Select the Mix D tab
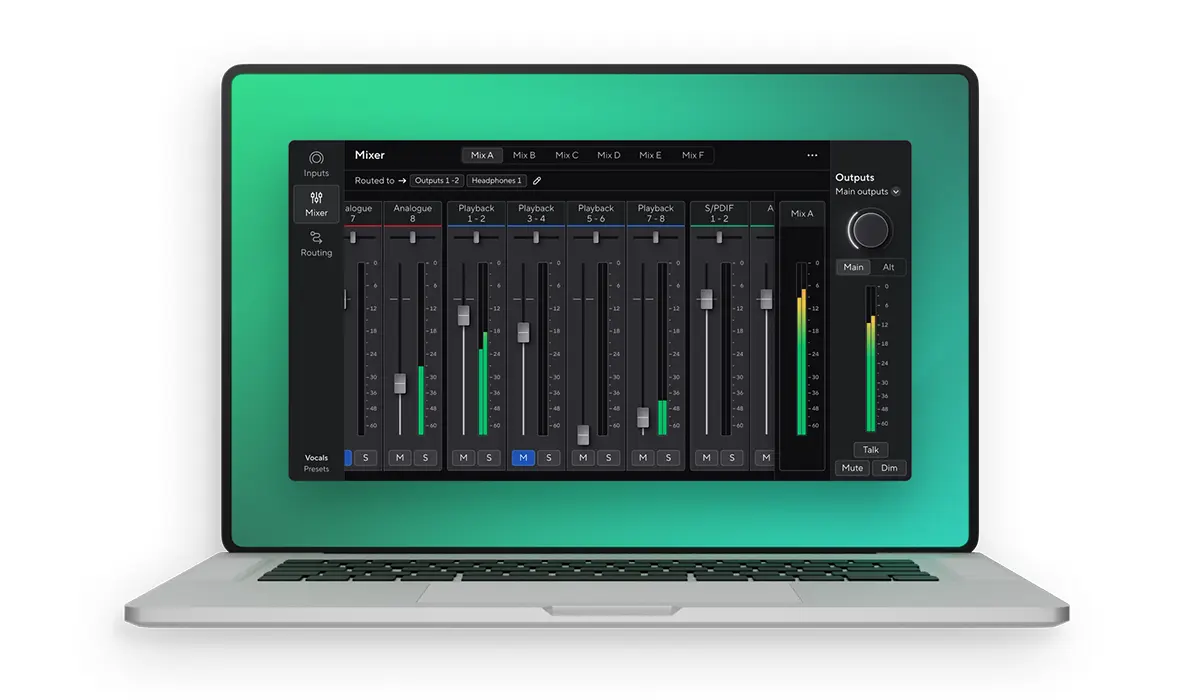 (x=608, y=155)
